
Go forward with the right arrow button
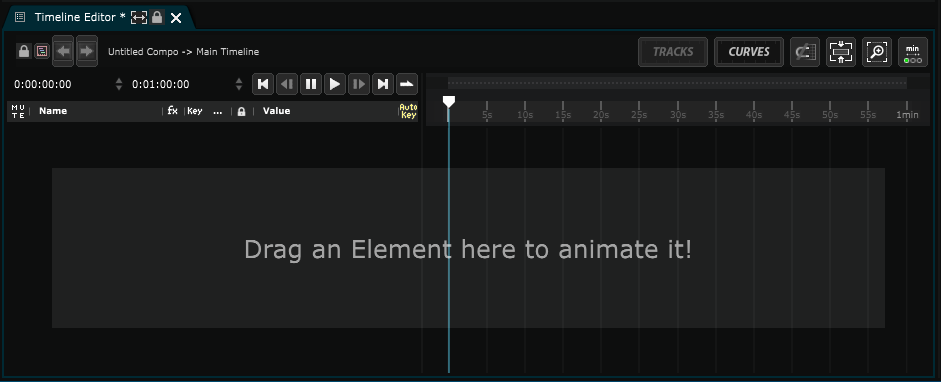87,52
